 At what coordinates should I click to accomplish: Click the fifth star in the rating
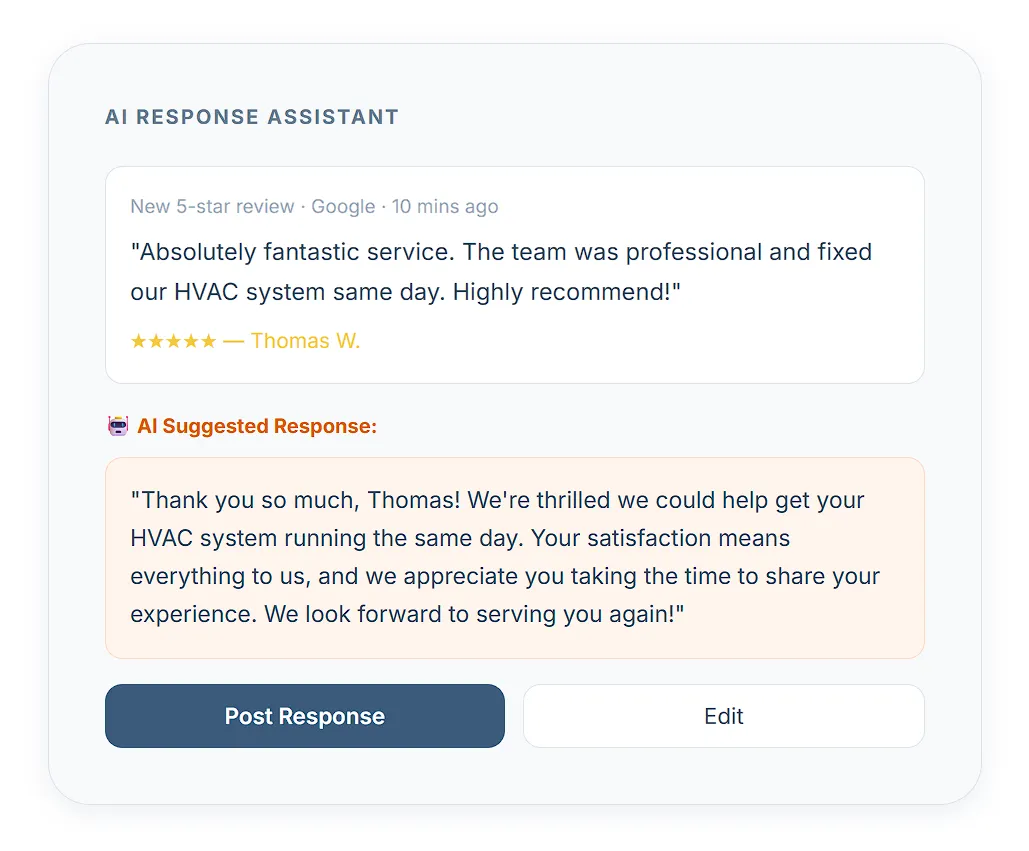tap(208, 341)
